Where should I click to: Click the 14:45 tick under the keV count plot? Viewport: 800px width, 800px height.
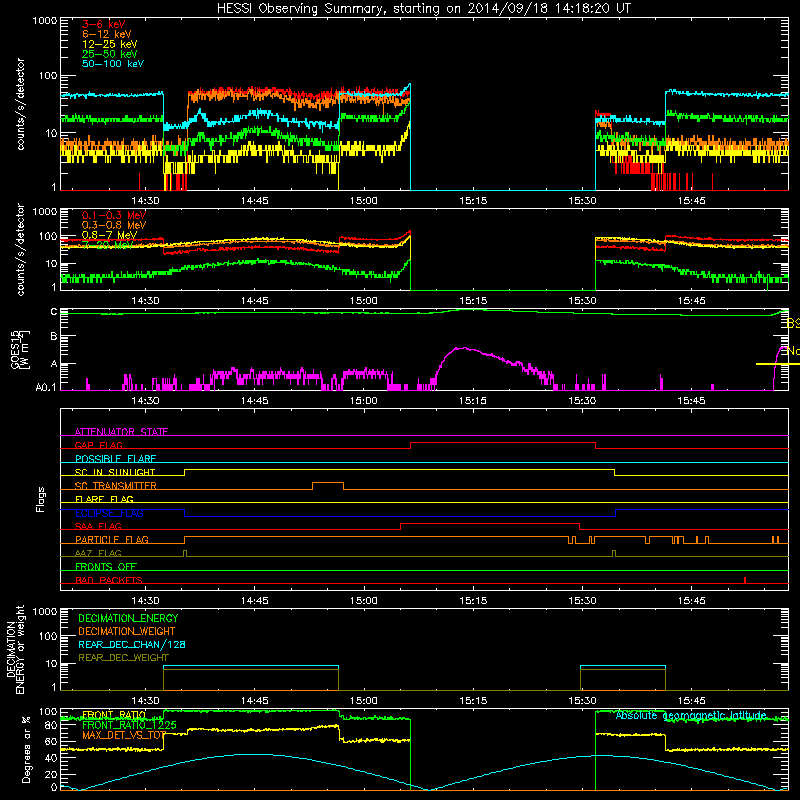tap(255, 201)
